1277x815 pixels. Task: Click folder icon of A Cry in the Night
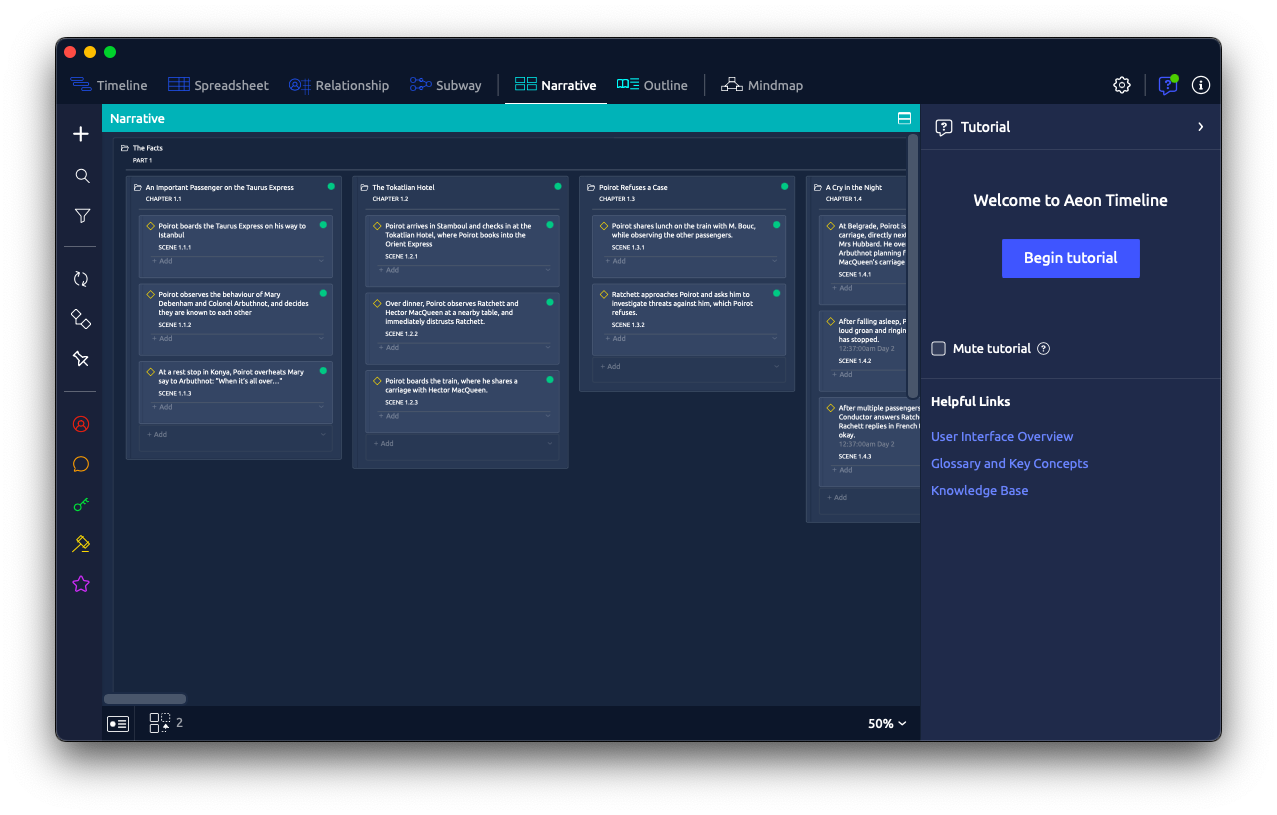coord(818,187)
